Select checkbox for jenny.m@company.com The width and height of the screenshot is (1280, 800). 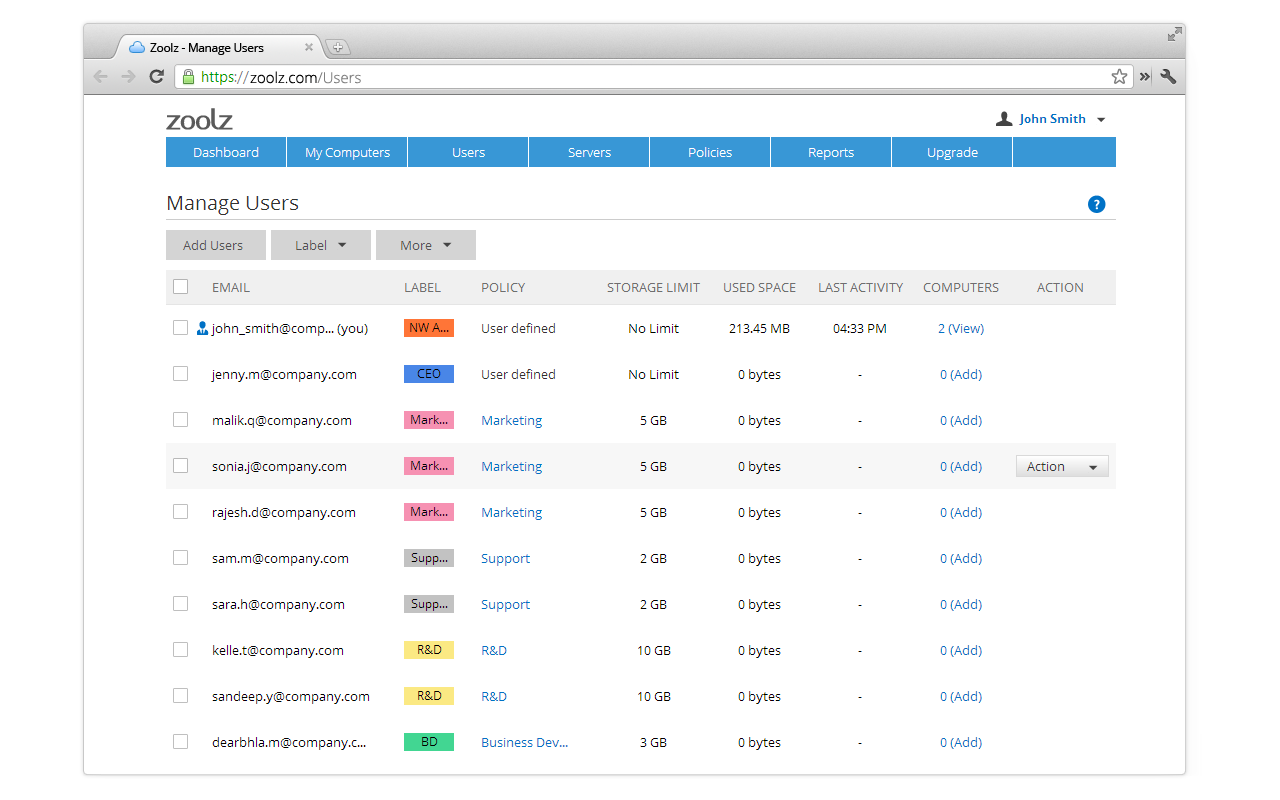click(x=180, y=374)
